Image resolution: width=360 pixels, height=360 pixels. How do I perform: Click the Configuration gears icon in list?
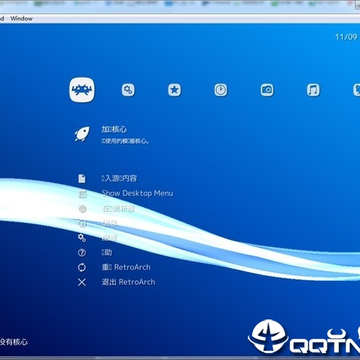[x=82, y=238]
